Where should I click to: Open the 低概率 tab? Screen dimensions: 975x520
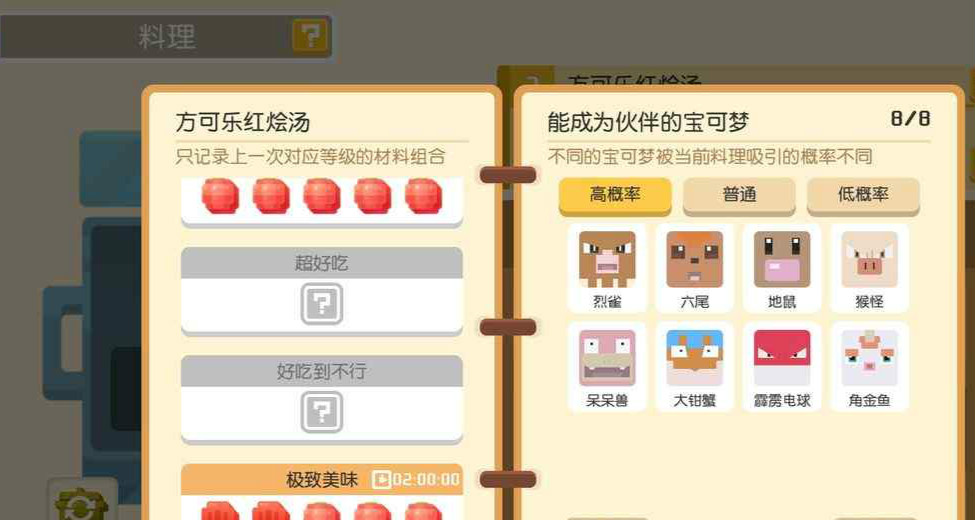(x=863, y=195)
